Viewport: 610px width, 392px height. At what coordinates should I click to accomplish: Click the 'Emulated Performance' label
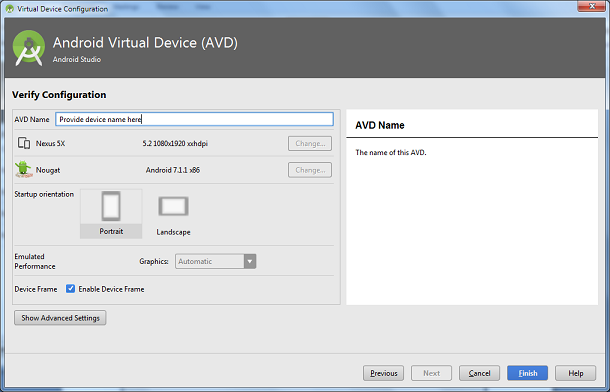(x=35, y=261)
